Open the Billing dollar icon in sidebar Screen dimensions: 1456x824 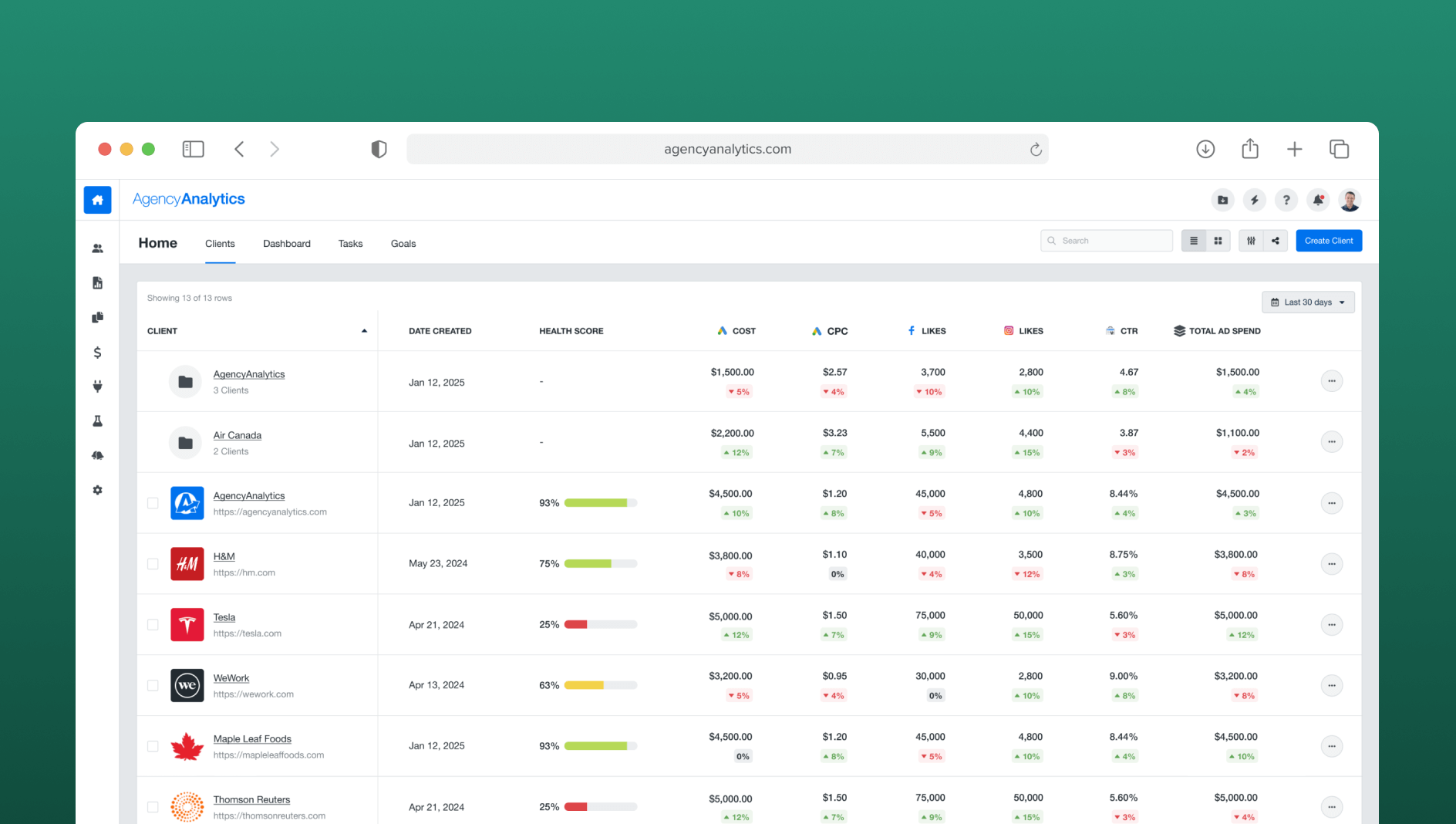point(97,353)
